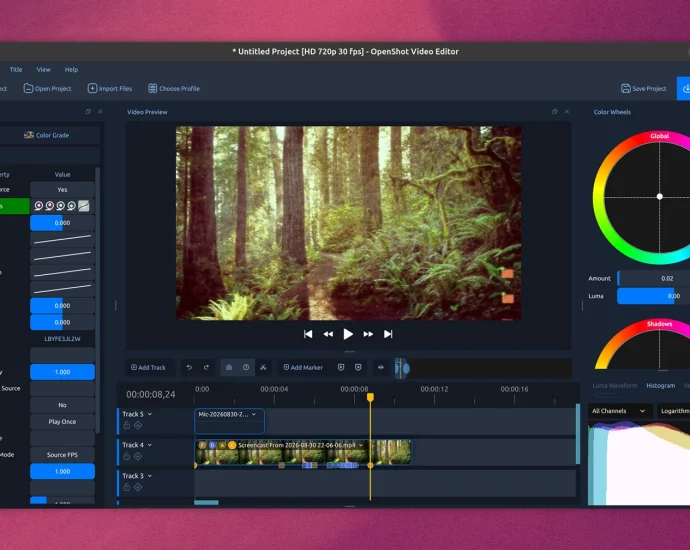
Task: Undo the last timeline action
Action: click(x=189, y=367)
